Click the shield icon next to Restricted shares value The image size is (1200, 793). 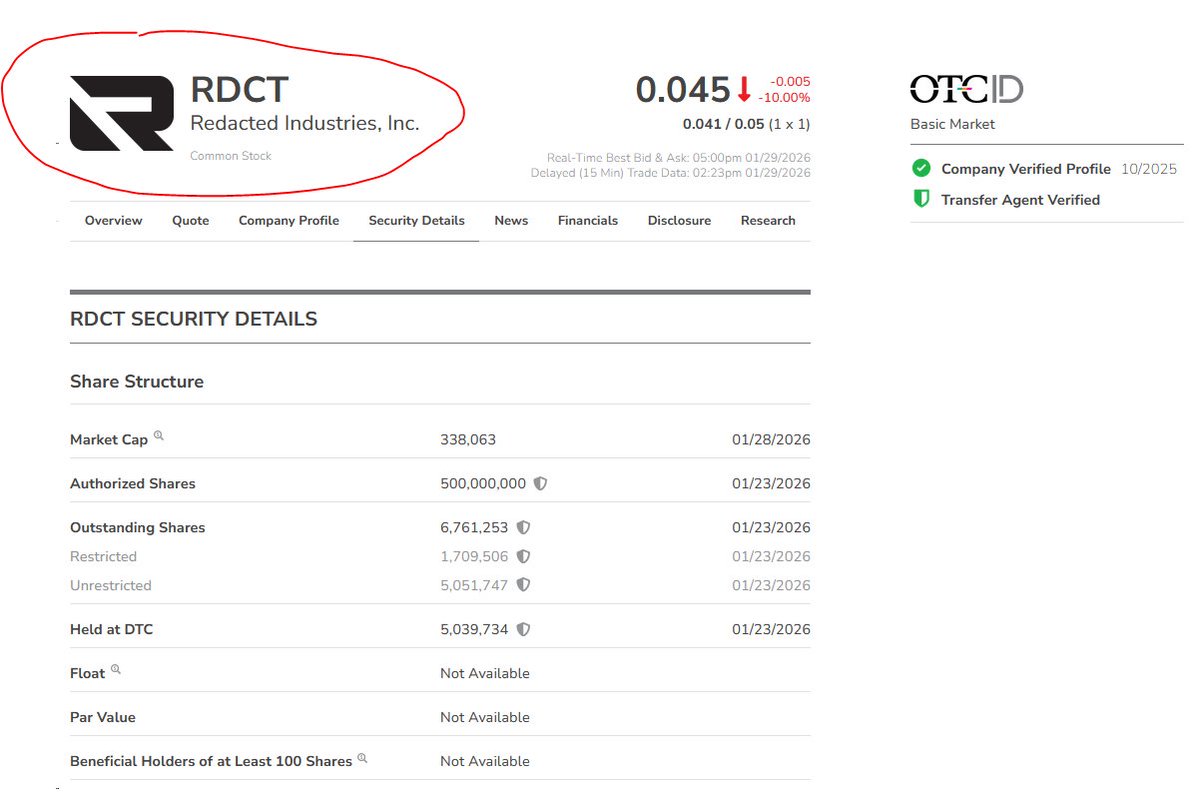tap(523, 556)
